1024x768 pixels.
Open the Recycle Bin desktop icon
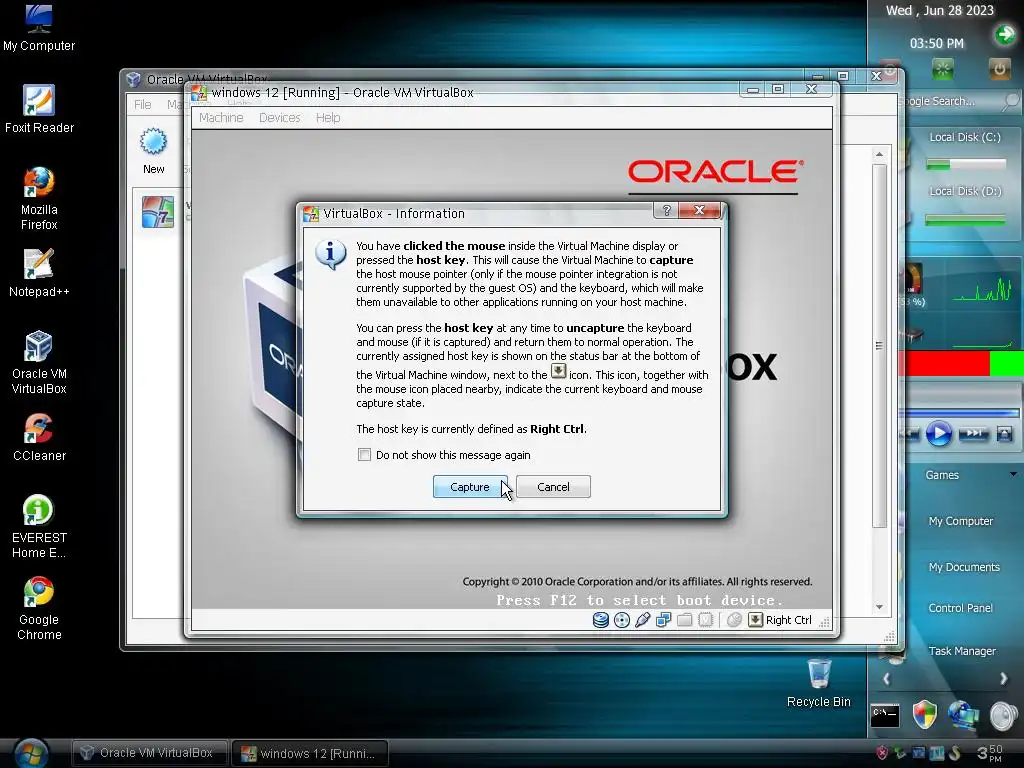(x=819, y=682)
